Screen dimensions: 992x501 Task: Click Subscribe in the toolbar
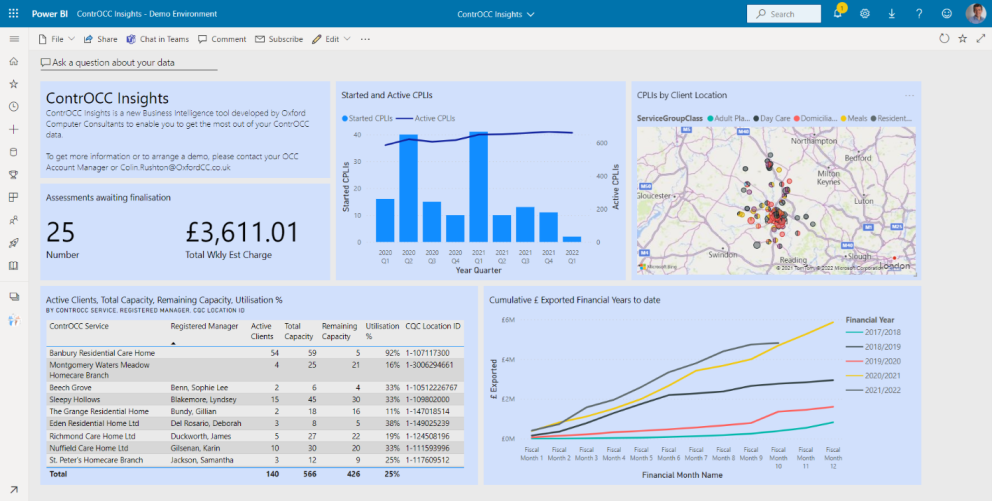[x=279, y=39]
